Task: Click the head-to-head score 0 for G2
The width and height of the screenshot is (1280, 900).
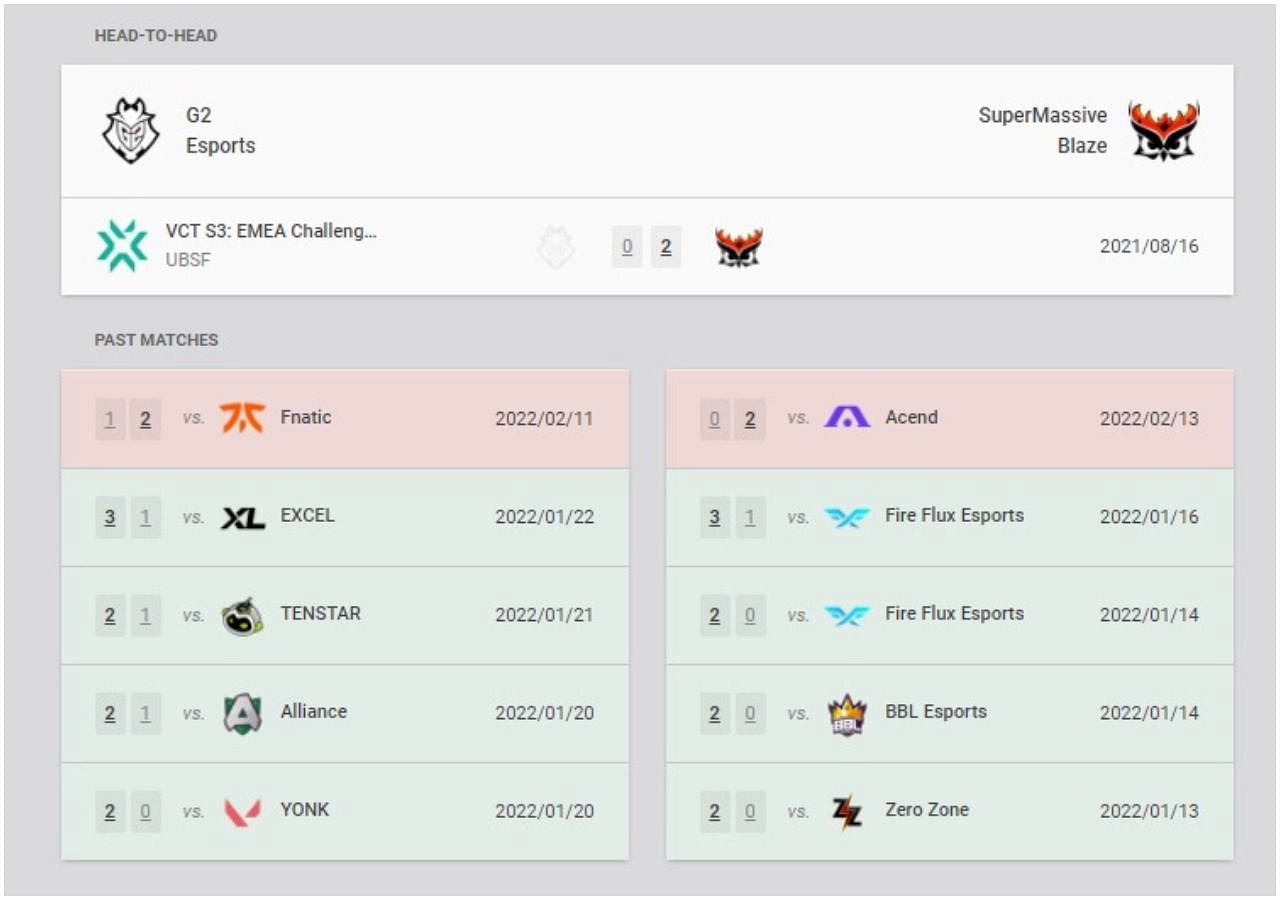Action: pos(626,247)
